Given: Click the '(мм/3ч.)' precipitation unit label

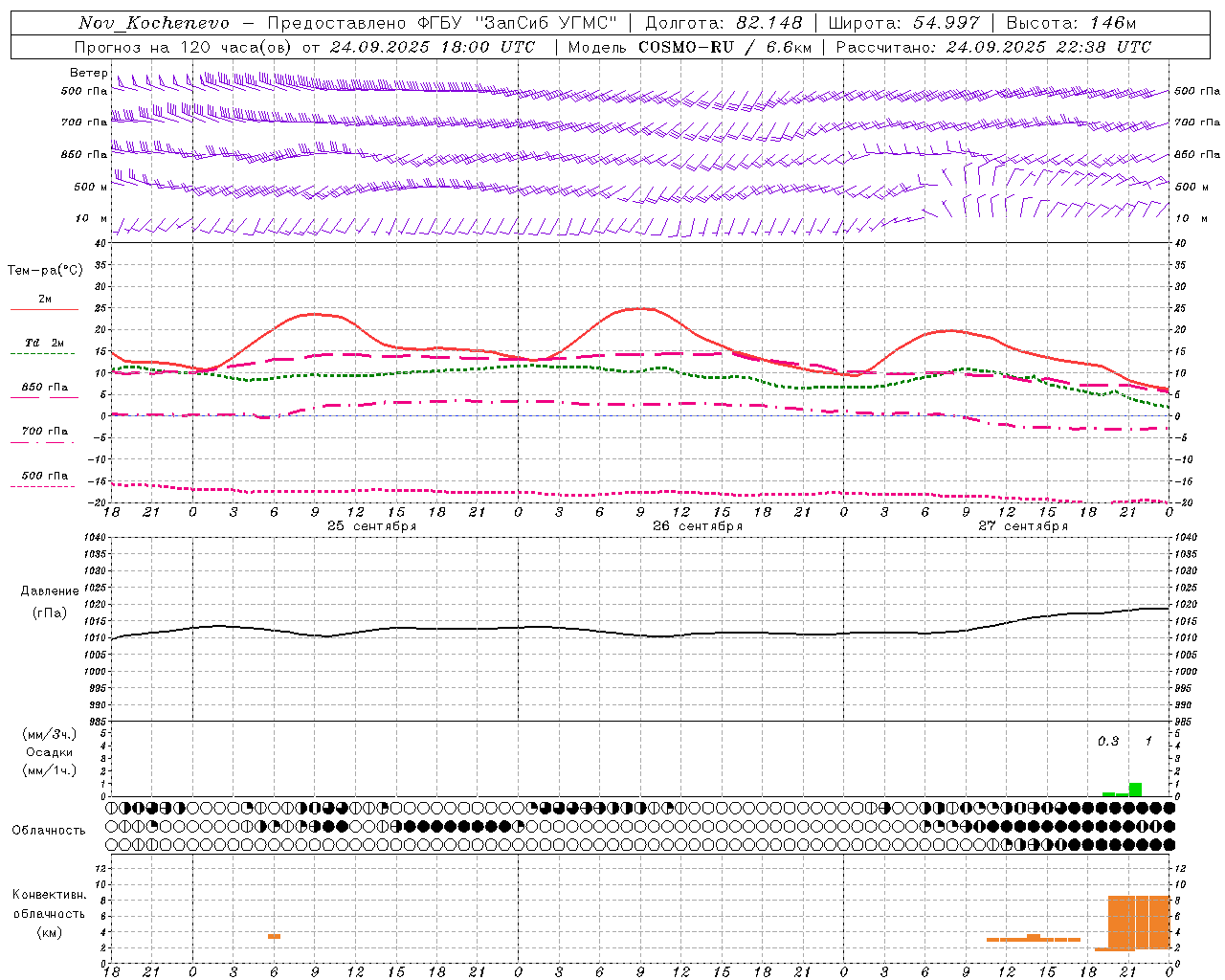Looking at the screenshot, I should click(x=50, y=734).
